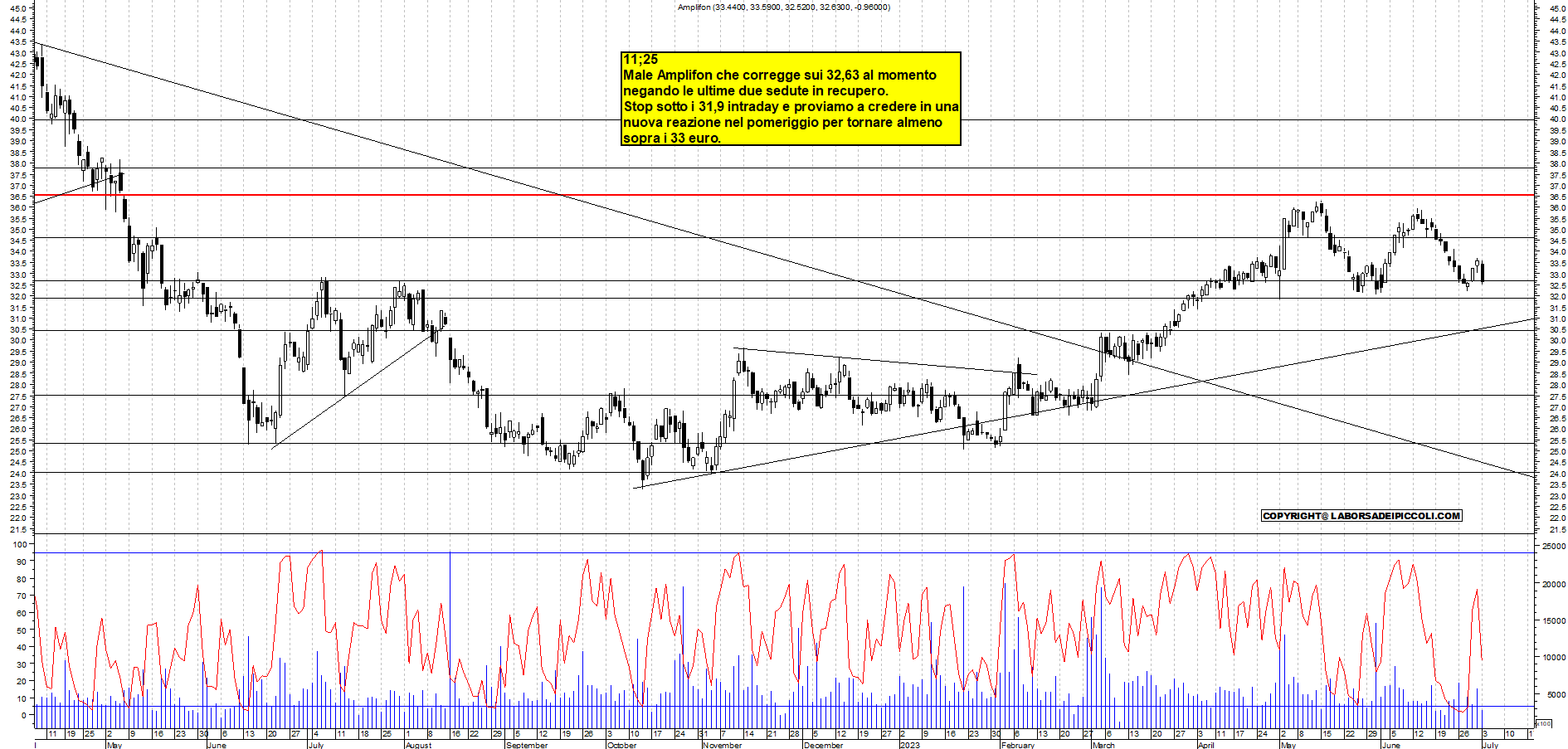Select the yellow annotation box starting '11;25'
1568x749 pixels.
pos(791,99)
